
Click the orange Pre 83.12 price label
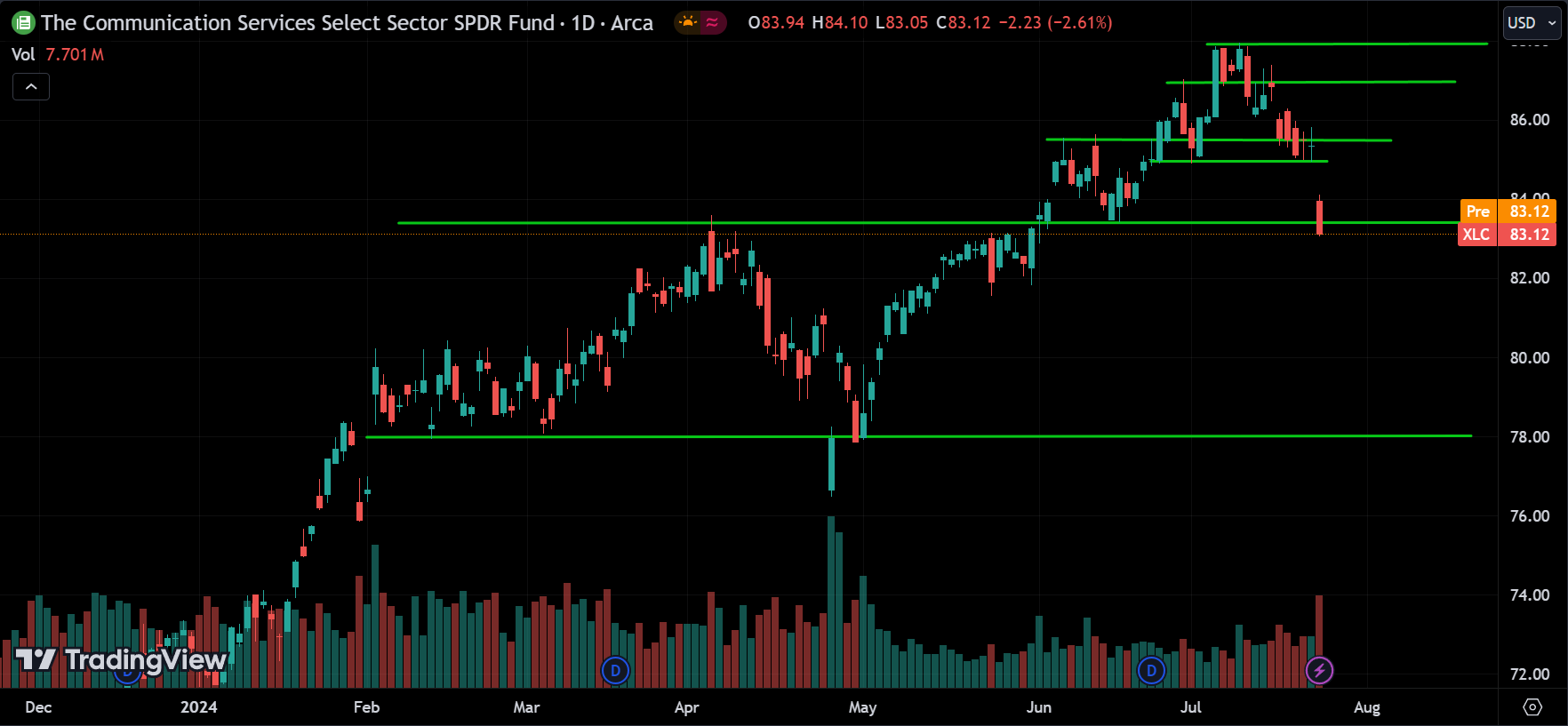[1508, 211]
